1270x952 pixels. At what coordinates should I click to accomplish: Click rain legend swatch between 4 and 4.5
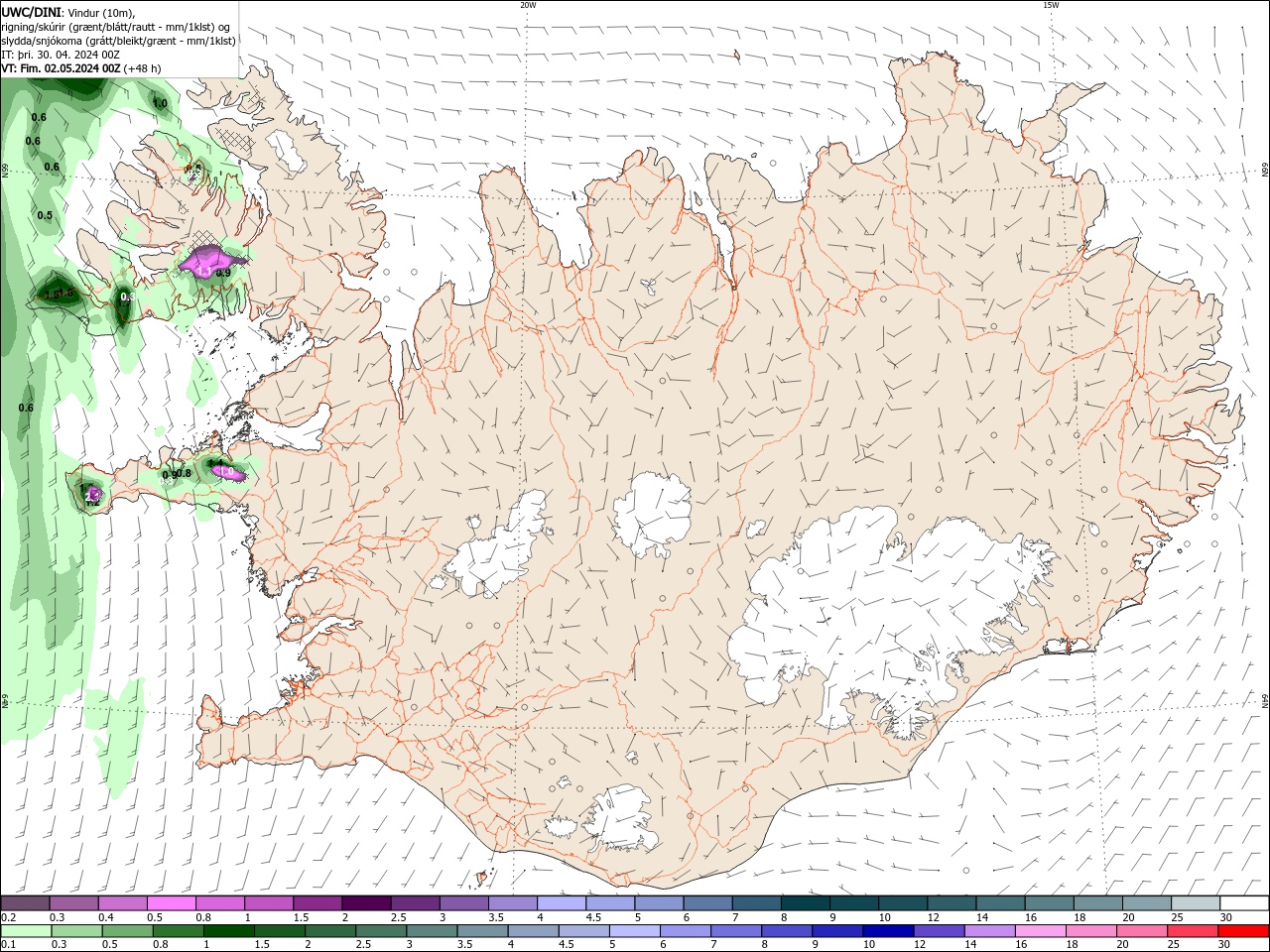coord(533,931)
